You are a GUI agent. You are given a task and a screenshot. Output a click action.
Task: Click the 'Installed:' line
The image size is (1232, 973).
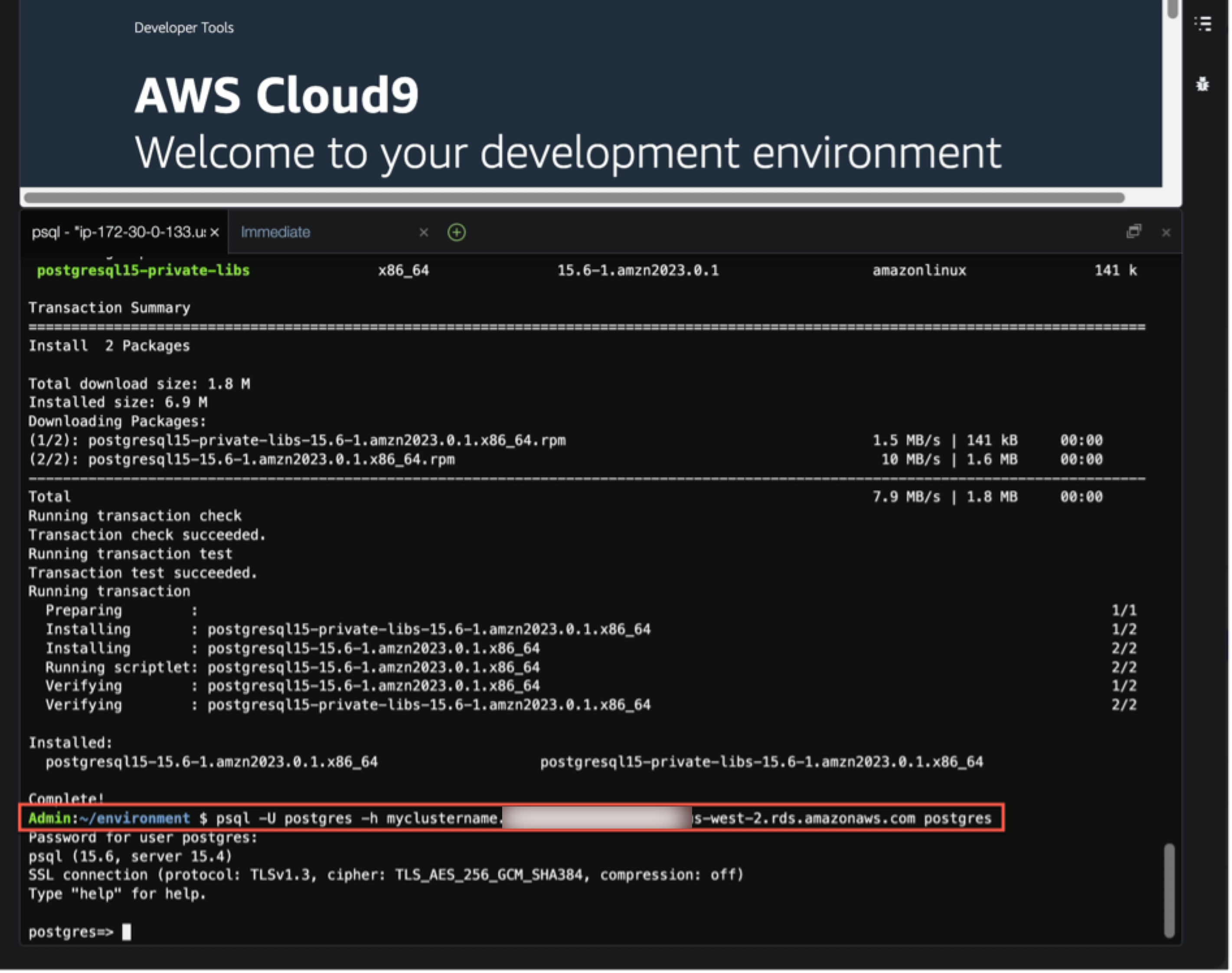coord(71,743)
